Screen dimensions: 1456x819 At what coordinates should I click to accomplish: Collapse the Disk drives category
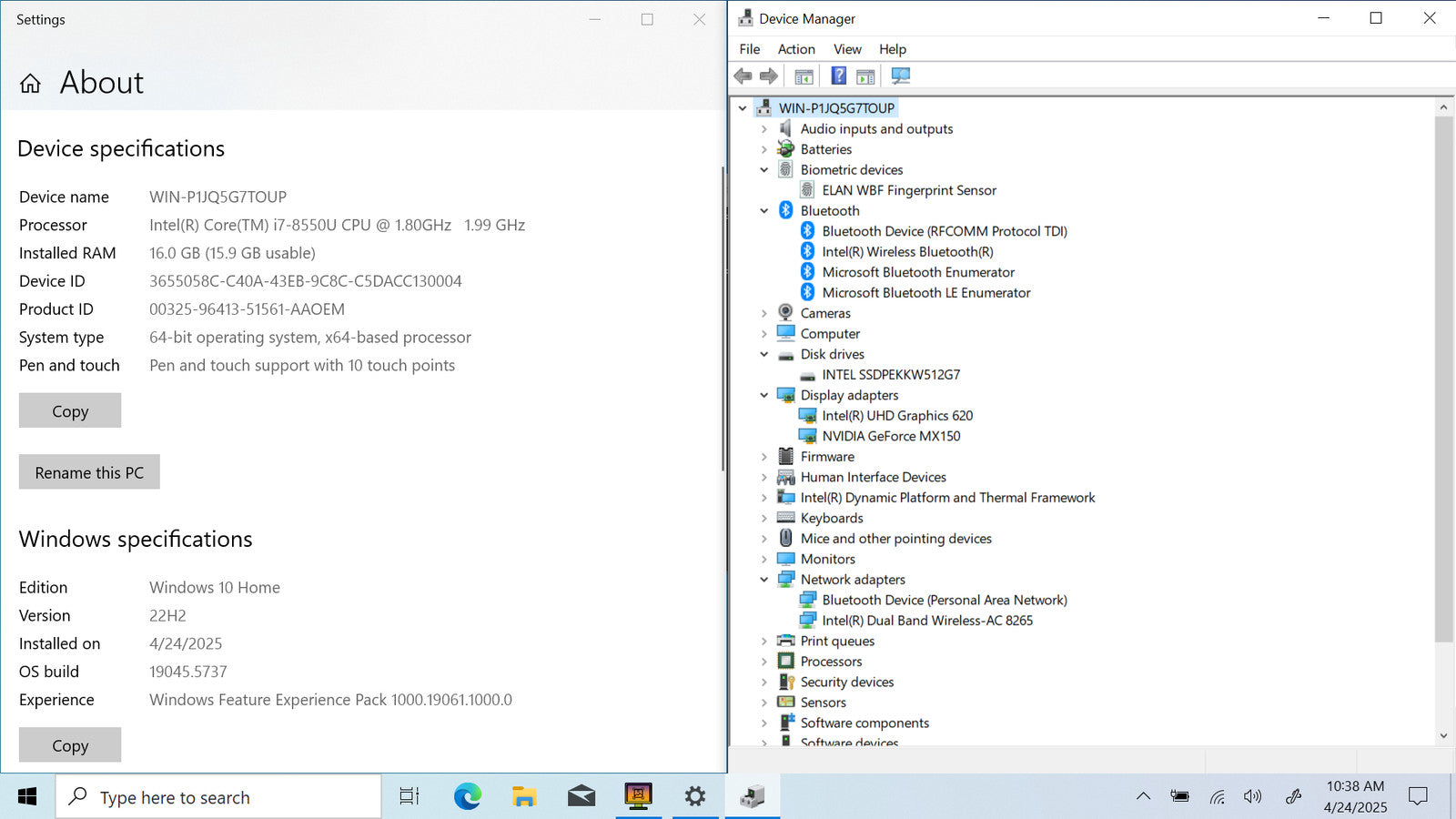(764, 354)
